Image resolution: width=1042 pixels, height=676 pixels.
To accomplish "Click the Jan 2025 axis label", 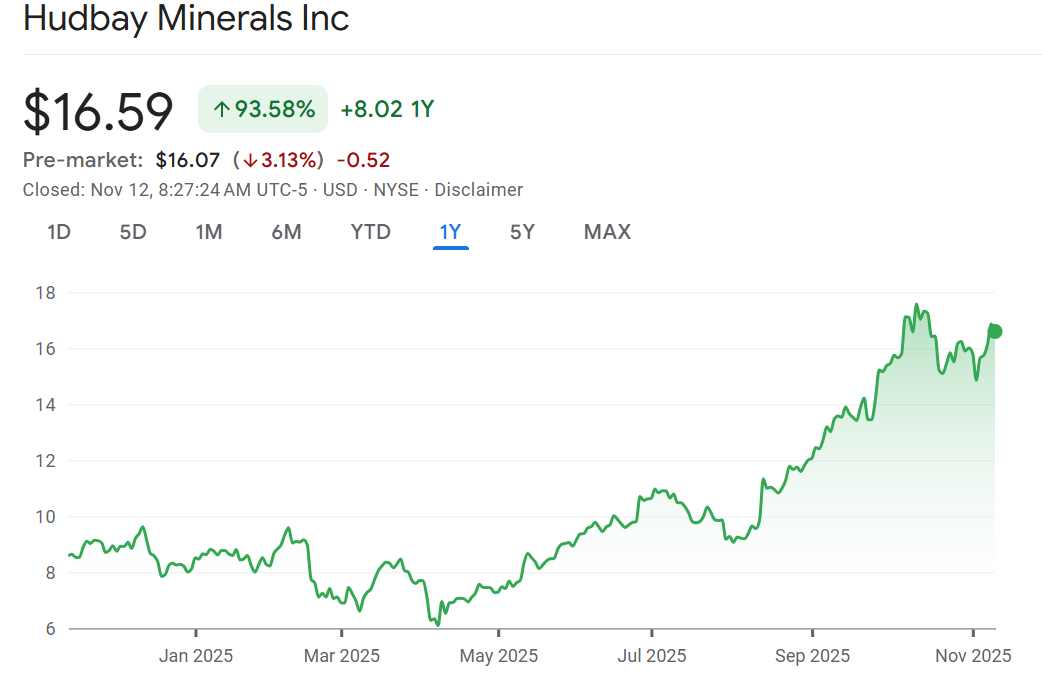I will [196, 656].
